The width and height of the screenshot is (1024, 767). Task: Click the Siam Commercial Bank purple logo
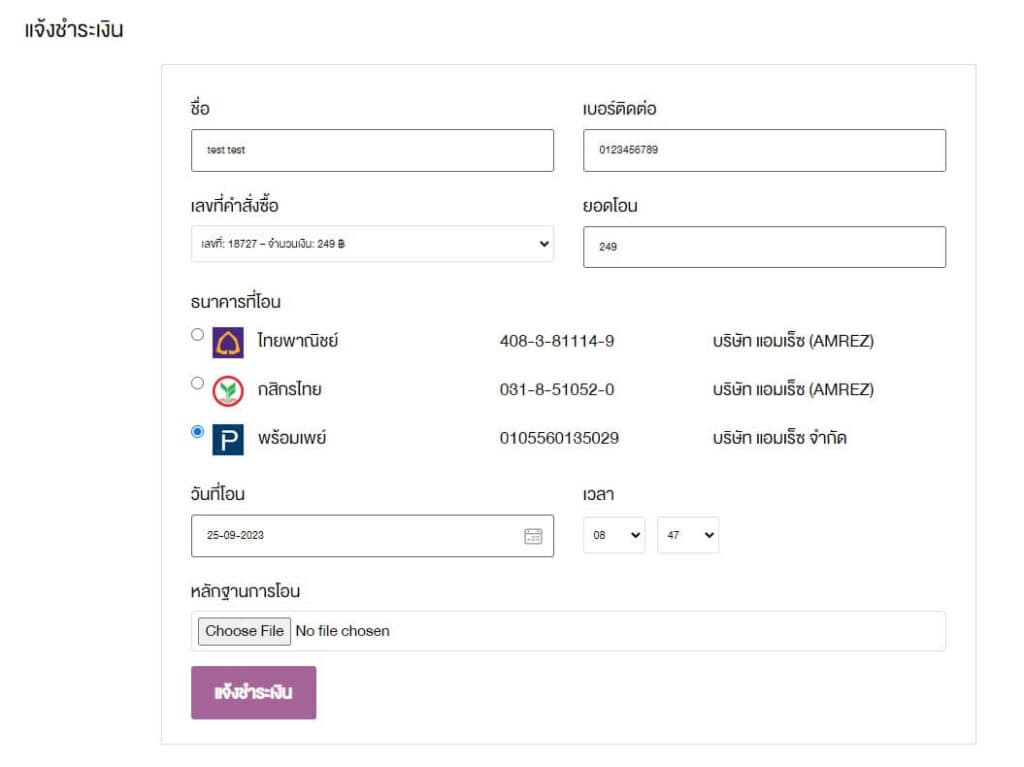tap(228, 343)
